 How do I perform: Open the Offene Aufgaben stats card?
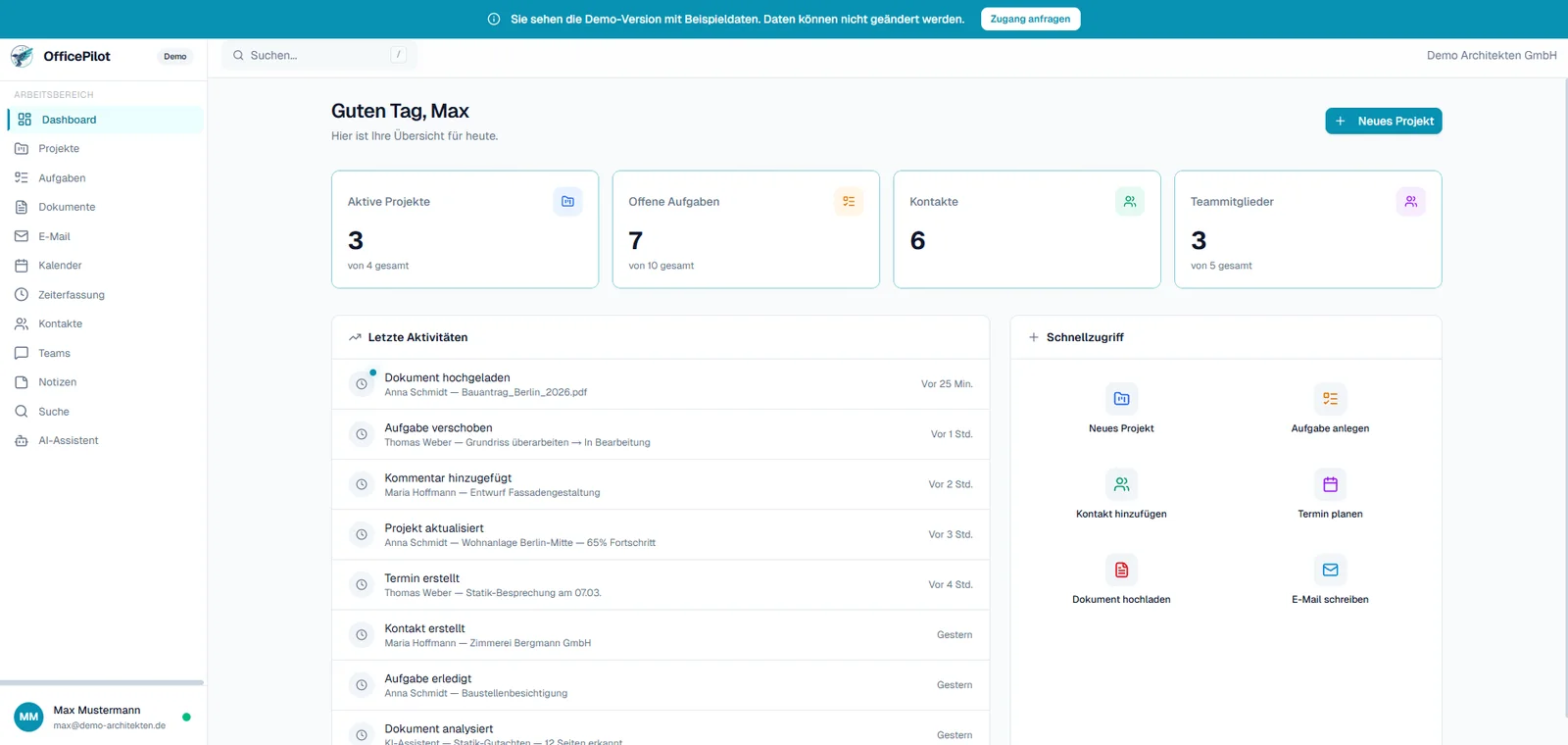pyautogui.click(x=746, y=229)
